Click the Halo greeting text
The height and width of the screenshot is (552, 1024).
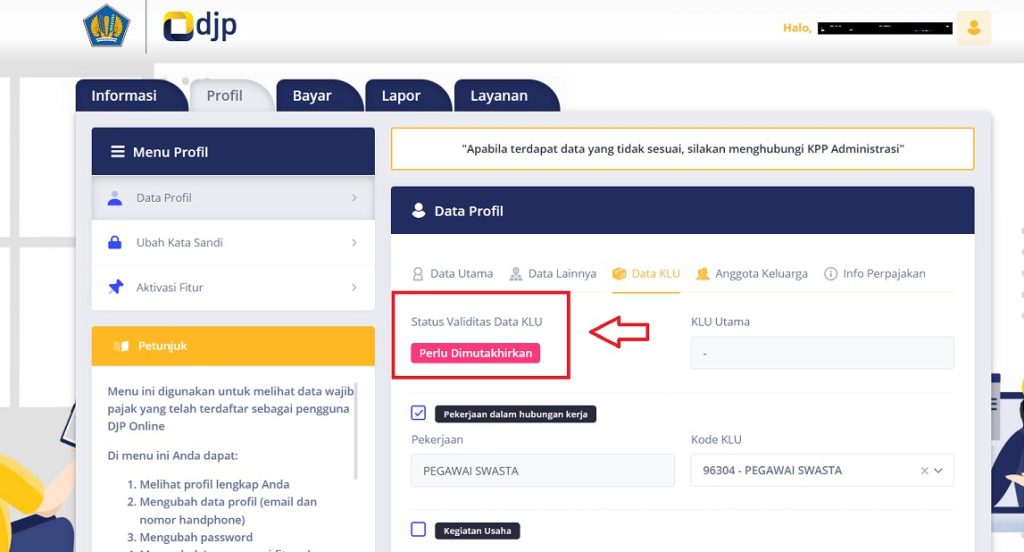click(x=797, y=28)
